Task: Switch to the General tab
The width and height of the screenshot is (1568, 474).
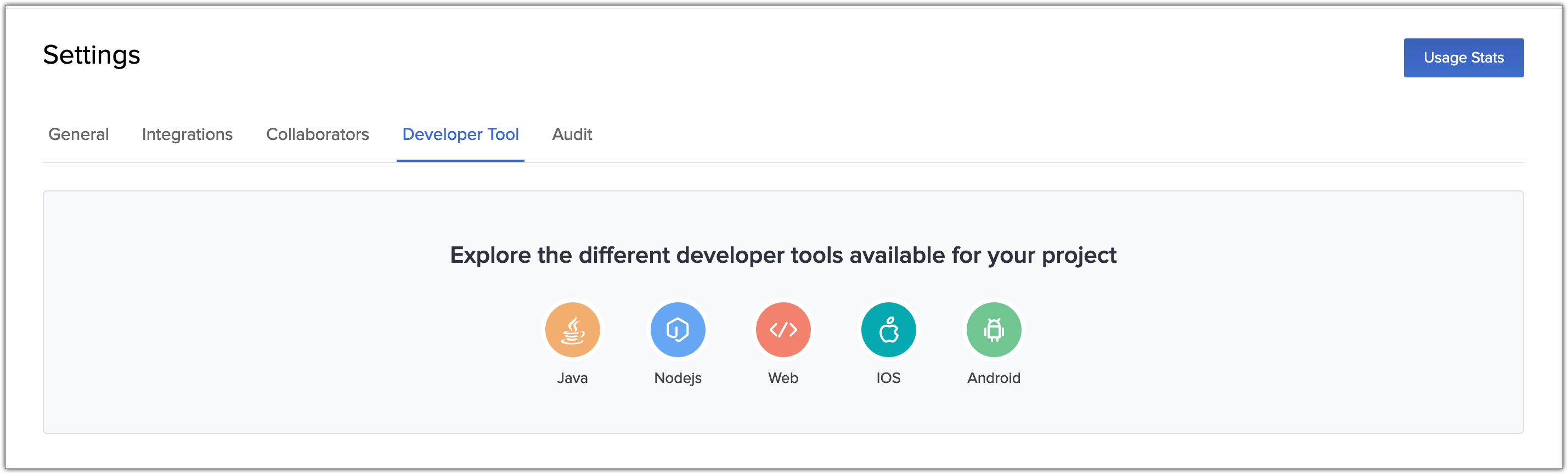Action: 78,134
